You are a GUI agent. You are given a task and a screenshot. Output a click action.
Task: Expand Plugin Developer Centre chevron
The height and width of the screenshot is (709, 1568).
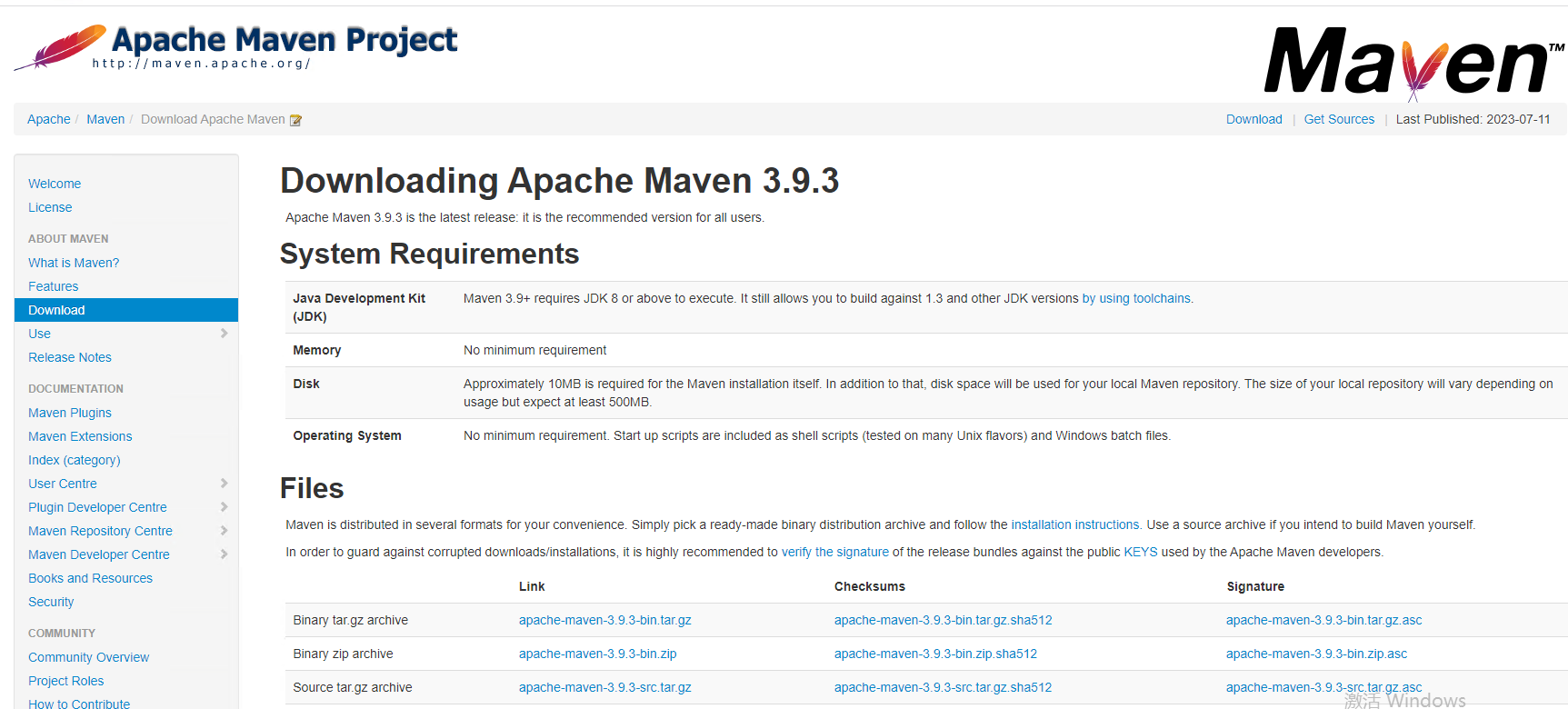(224, 507)
